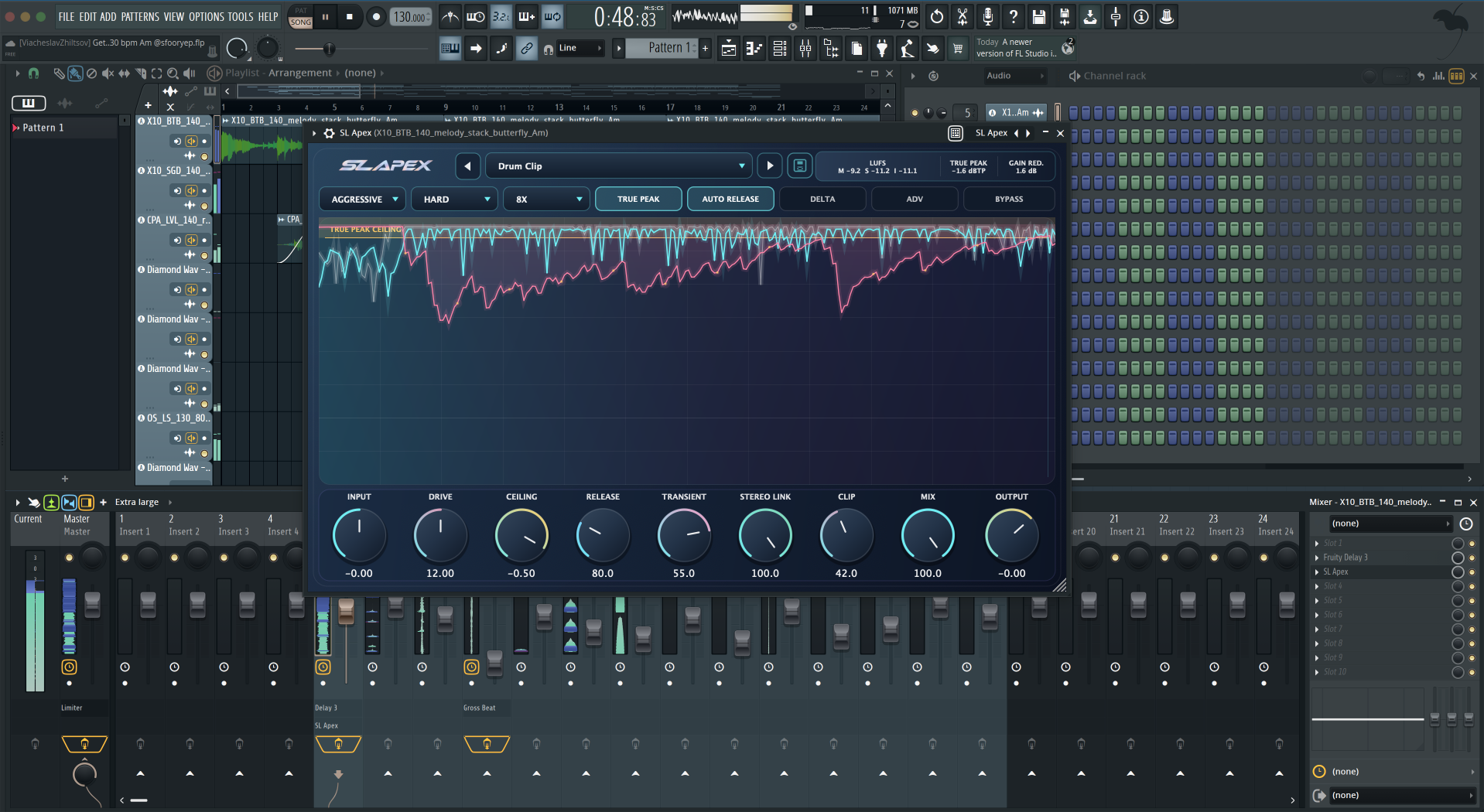Toggle the countdown before recording icon

coord(501,16)
